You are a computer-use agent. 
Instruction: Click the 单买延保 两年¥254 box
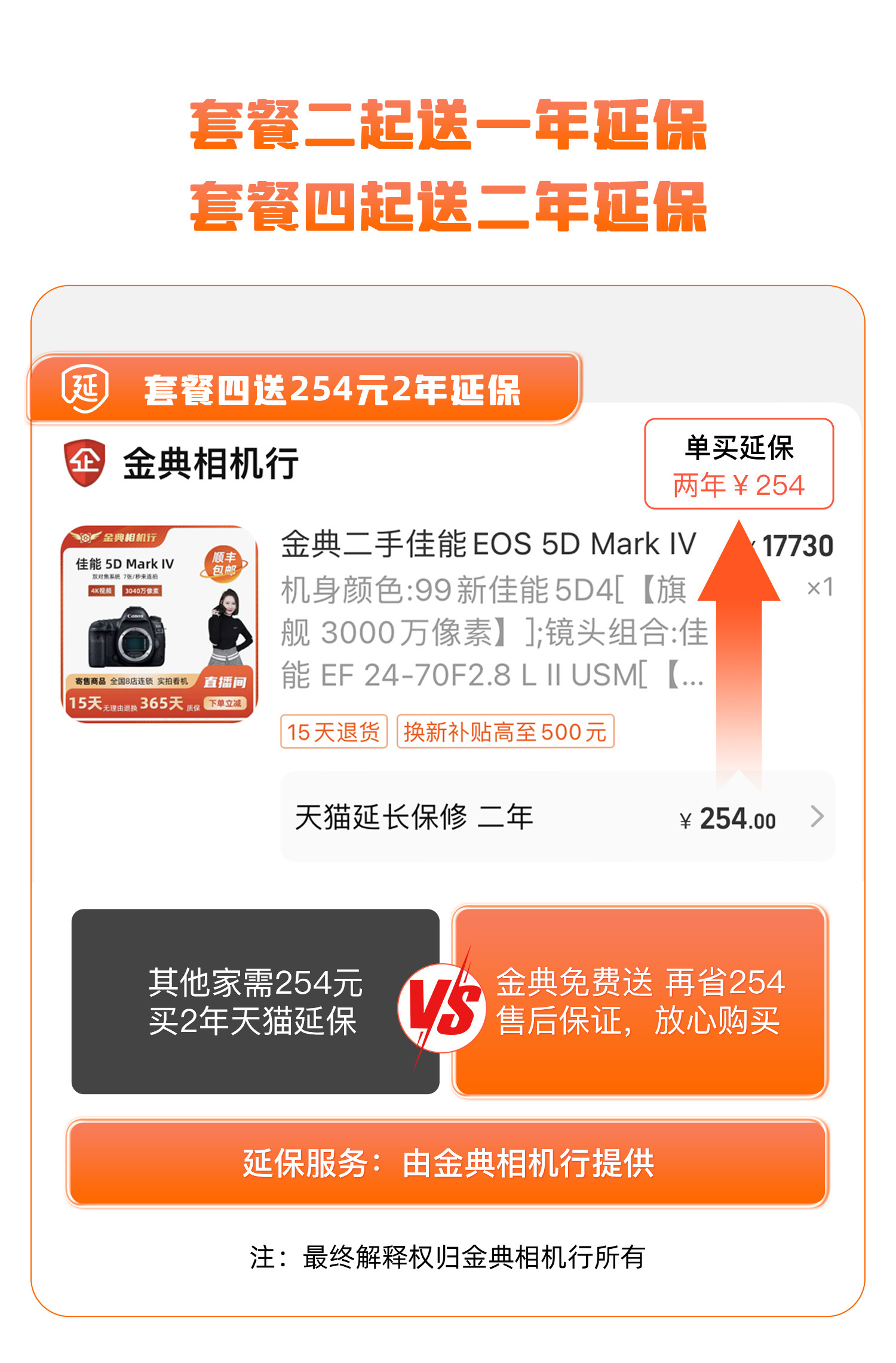point(739,464)
